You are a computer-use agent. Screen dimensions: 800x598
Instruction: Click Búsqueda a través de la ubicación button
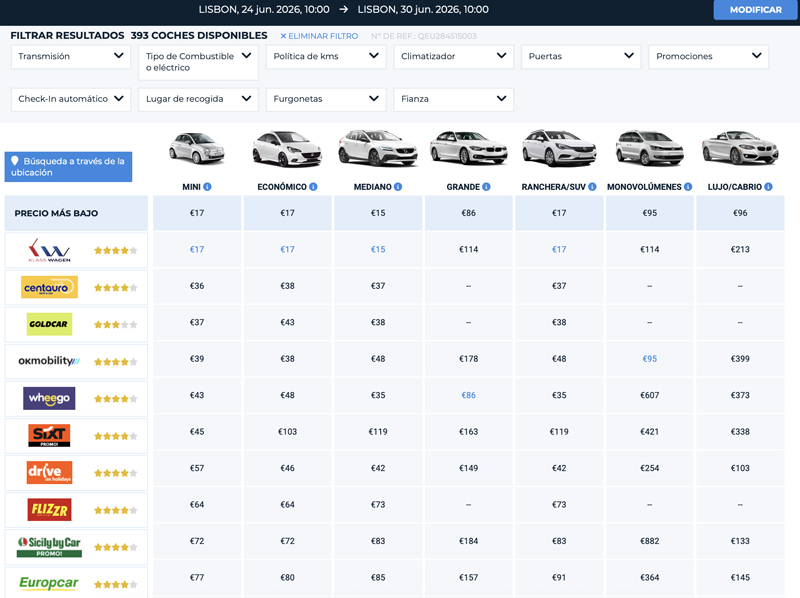[x=68, y=167]
